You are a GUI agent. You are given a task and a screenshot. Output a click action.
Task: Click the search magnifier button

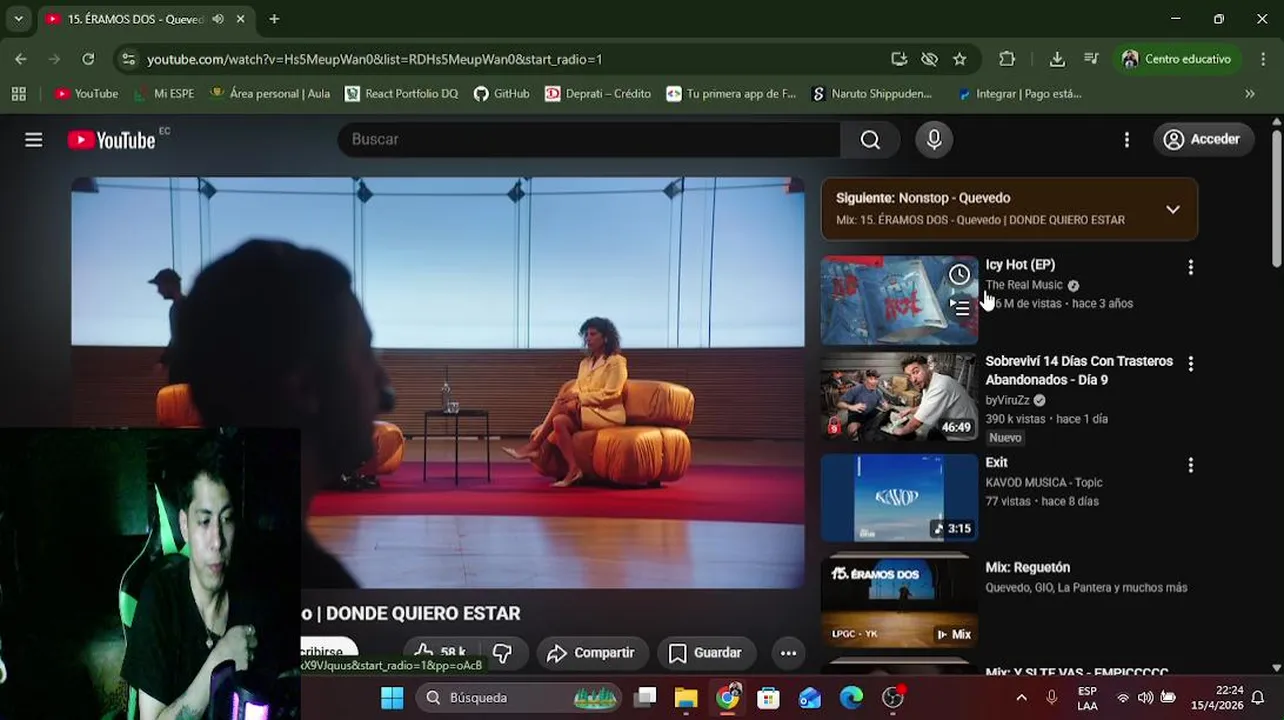[870, 140]
